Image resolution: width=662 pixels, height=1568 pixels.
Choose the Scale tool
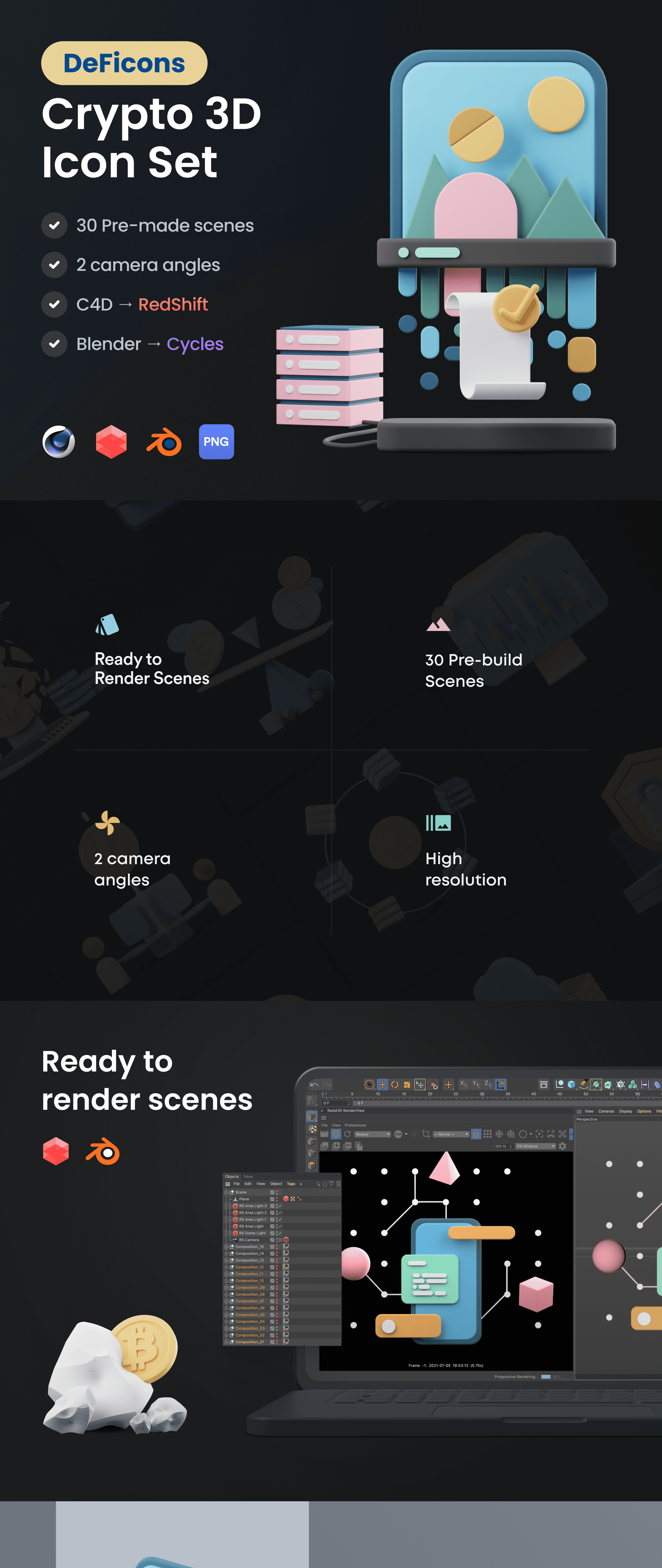coord(407,1085)
